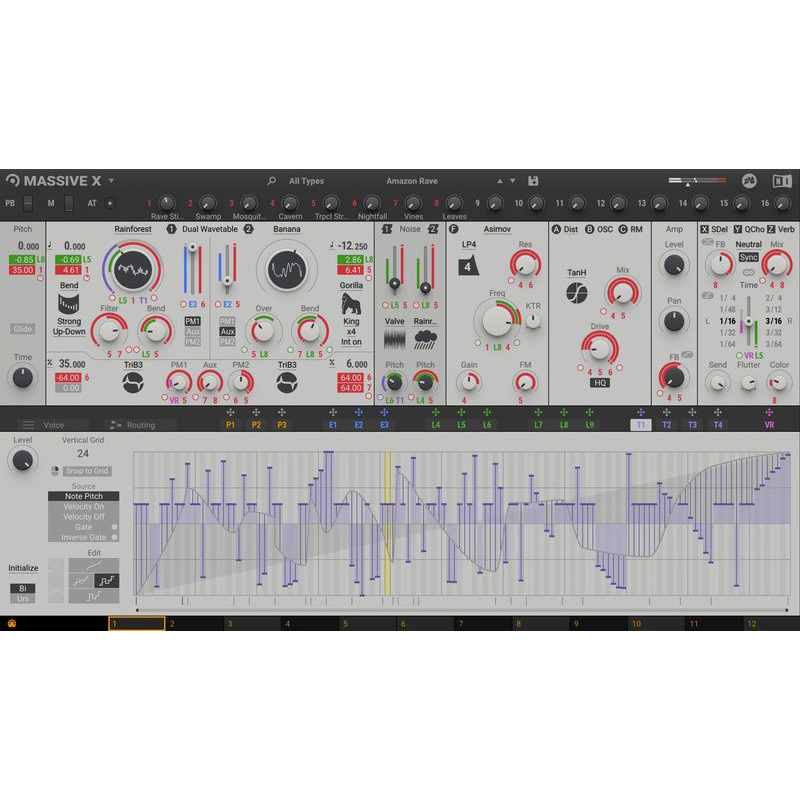Screen dimensions: 800x800
Task: Click the Bend mode icon under Bend
Action: click(69, 304)
